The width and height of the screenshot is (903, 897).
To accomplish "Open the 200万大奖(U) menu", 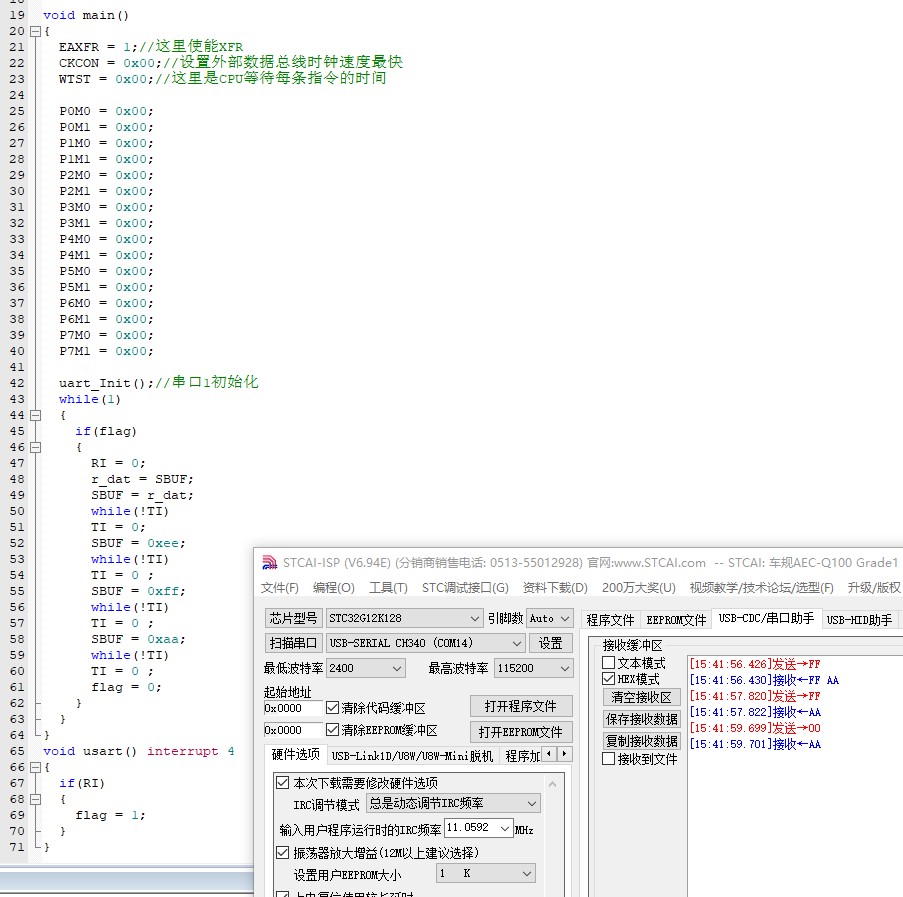I will pyautogui.click(x=639, y=587).
